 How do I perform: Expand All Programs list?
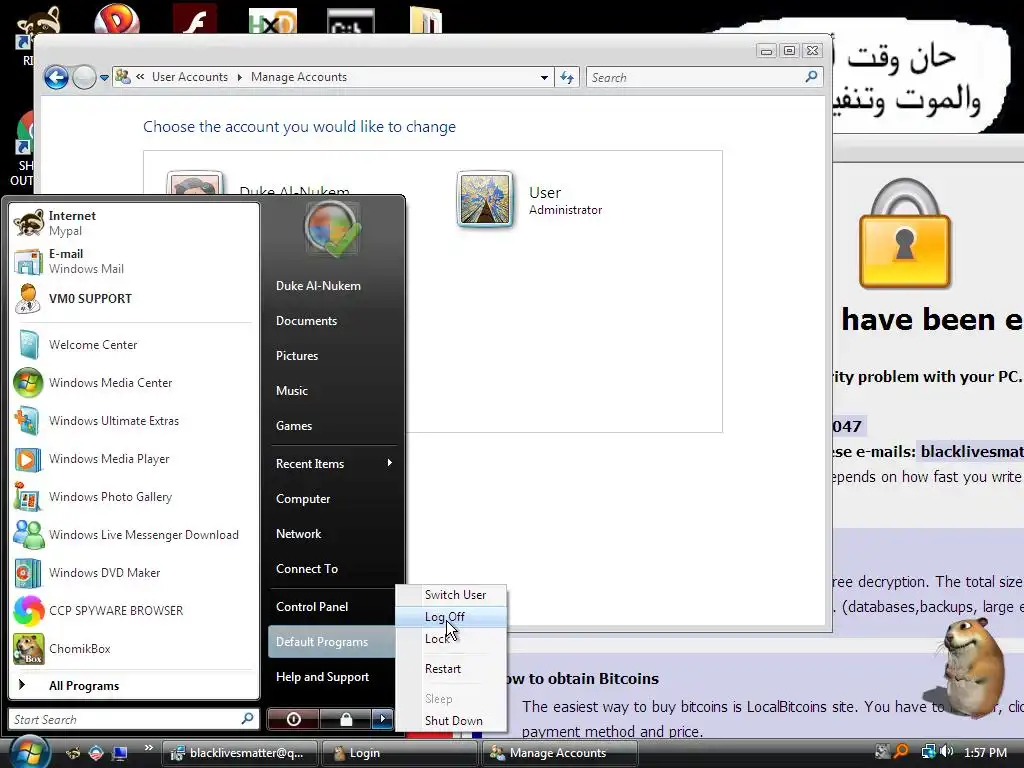pyautogui.click(x=134, y=686)
